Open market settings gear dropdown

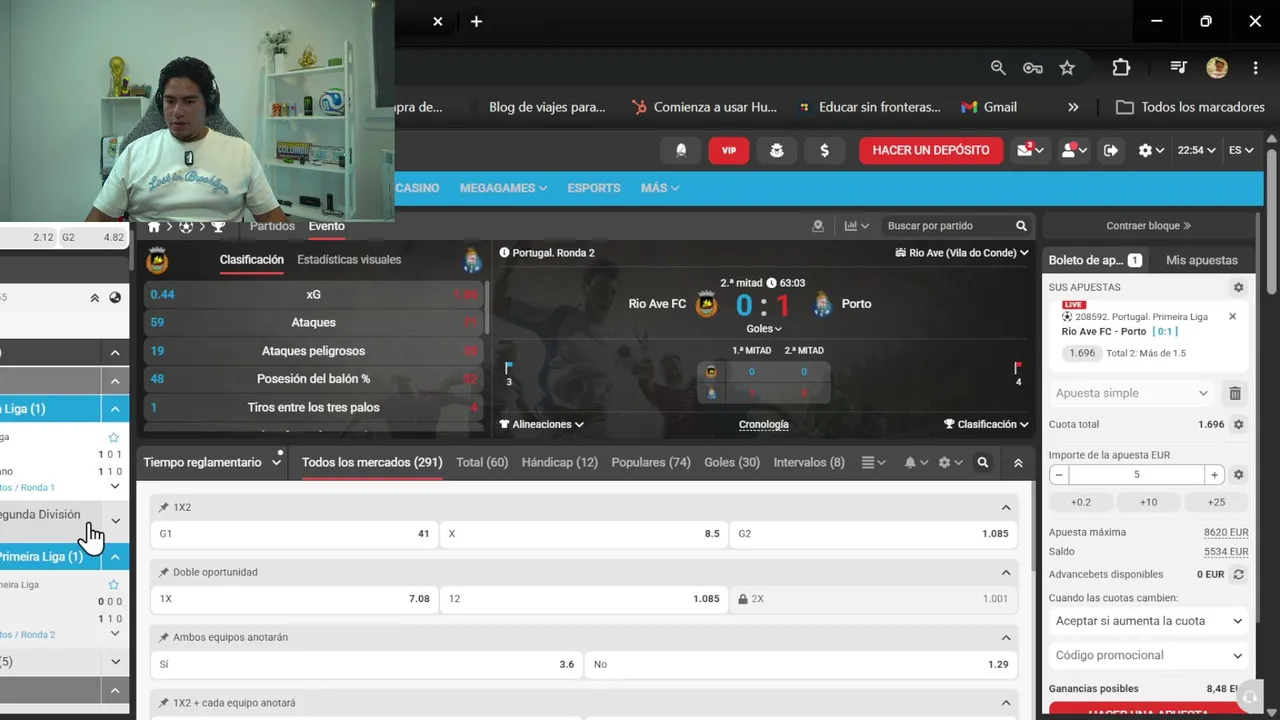tap(950, 463)
